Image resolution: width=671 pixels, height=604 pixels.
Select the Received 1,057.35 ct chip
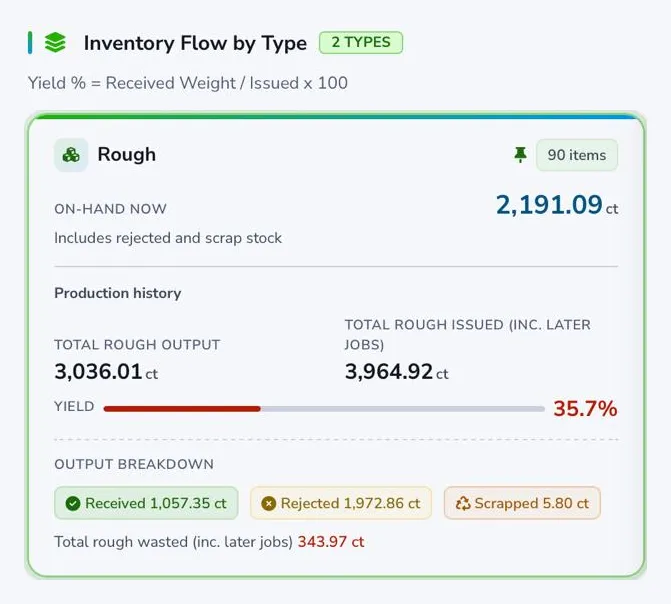pos(146,503)
